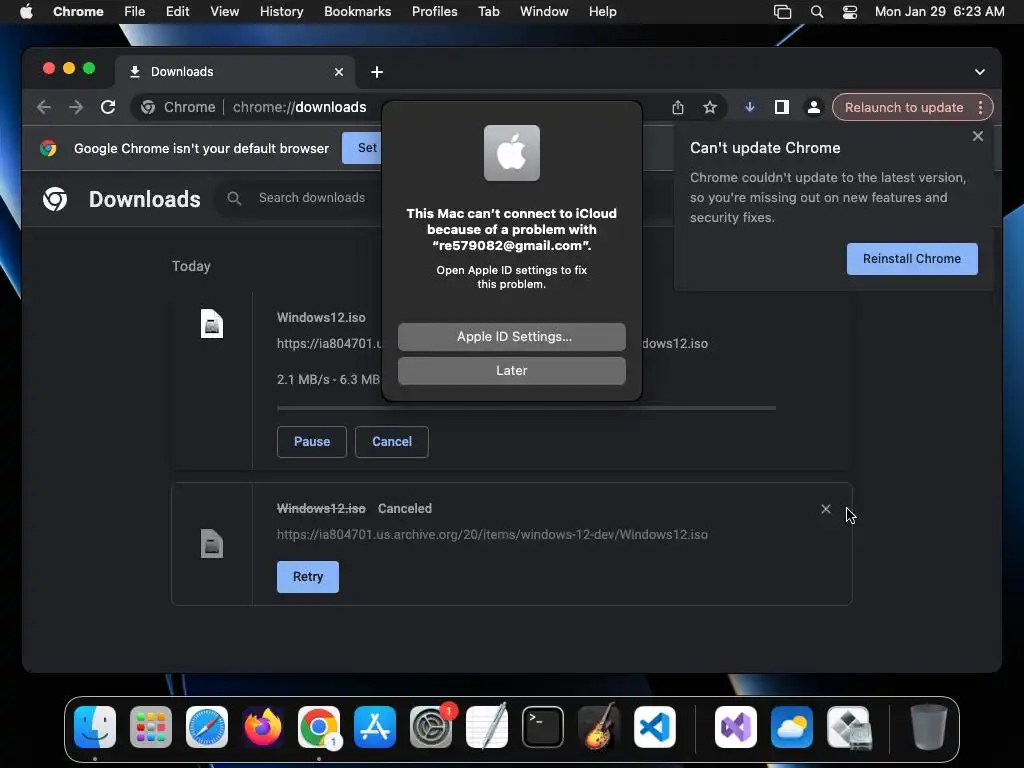The height and width of the screenshot is (768, 1024).
Task: Open the Profiles menu
Action: (x=434, y=12)
